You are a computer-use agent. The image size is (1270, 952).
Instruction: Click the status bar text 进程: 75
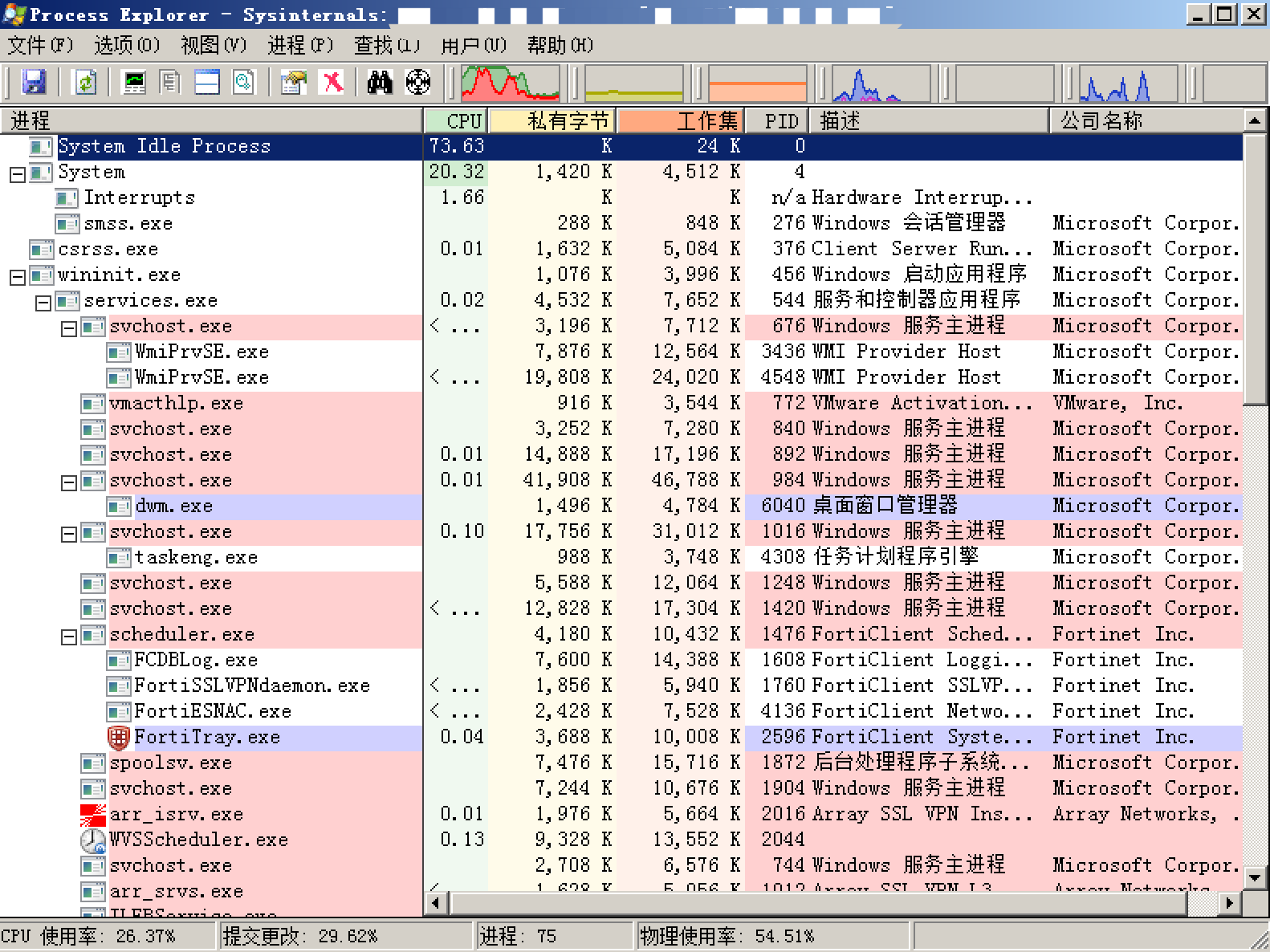pyautogui.click(x=518, y=936)
